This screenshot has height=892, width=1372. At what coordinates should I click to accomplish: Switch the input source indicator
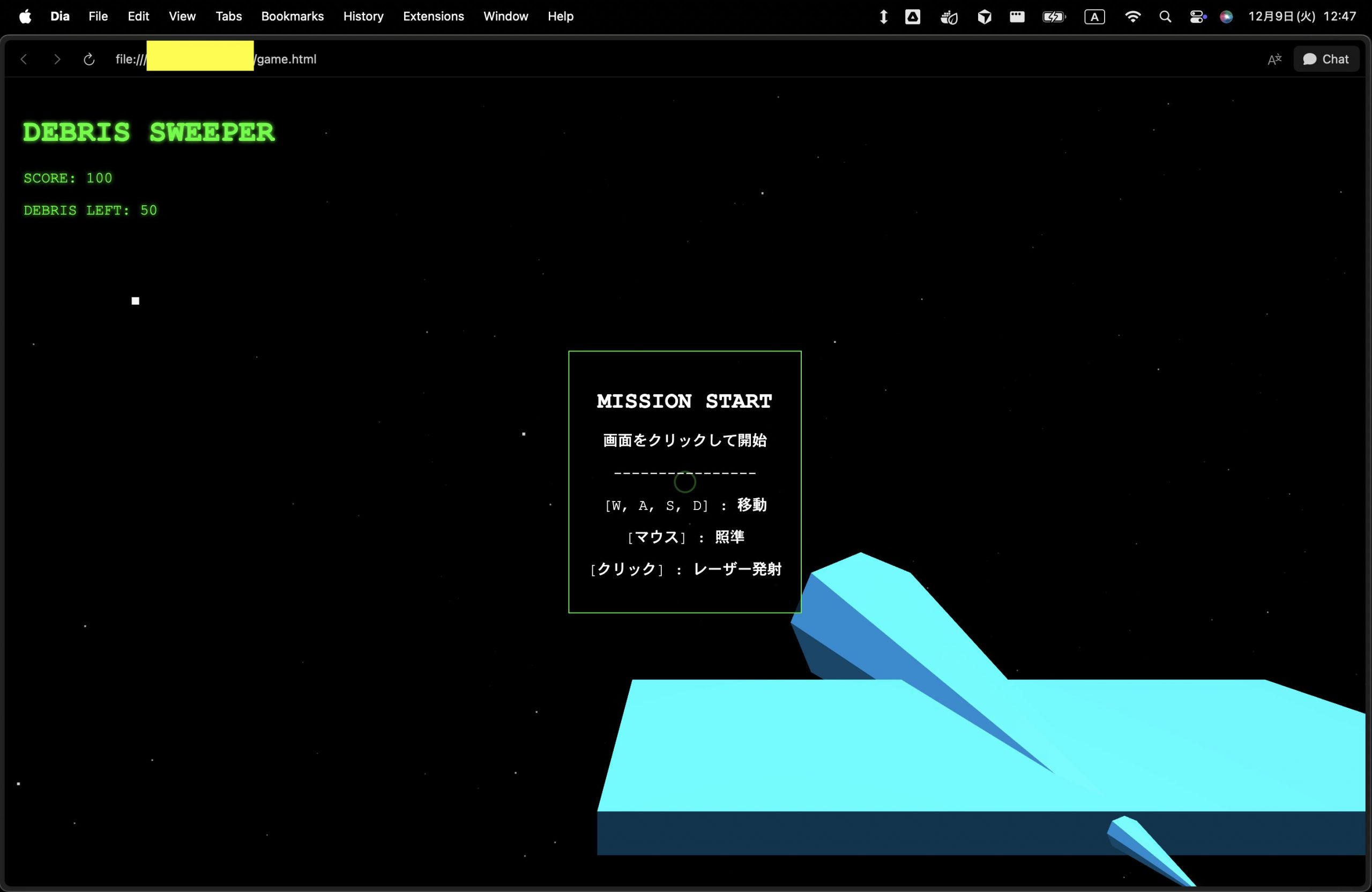click(1094, 17)
